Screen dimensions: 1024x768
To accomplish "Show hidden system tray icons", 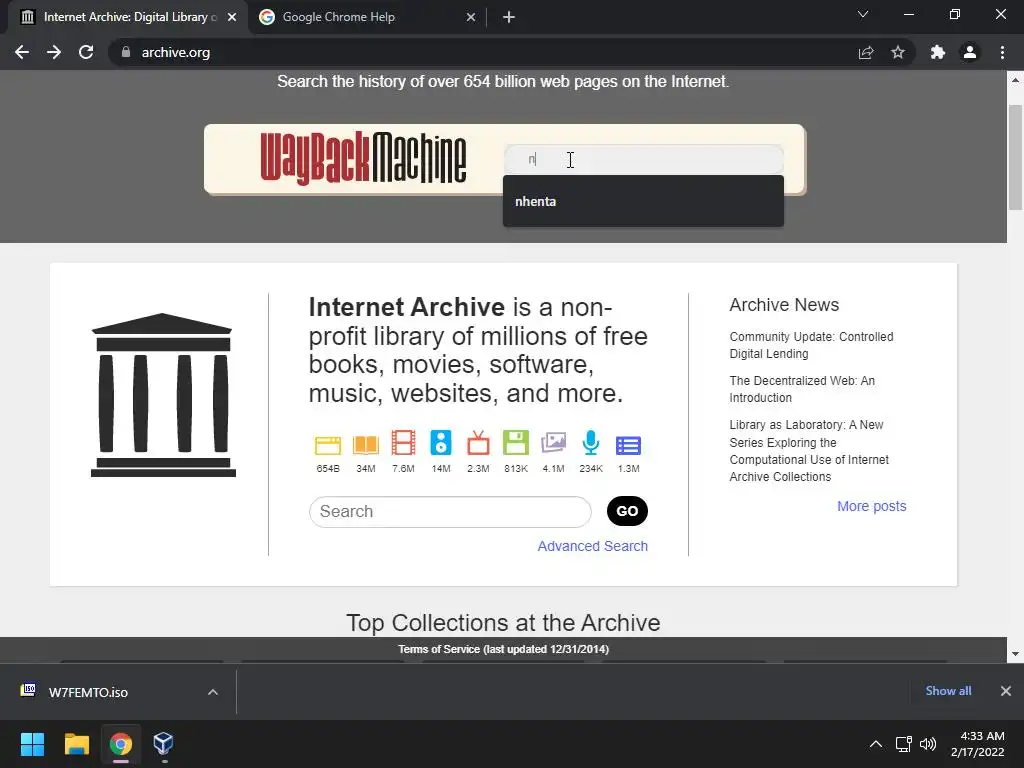I will click(876, 744).
